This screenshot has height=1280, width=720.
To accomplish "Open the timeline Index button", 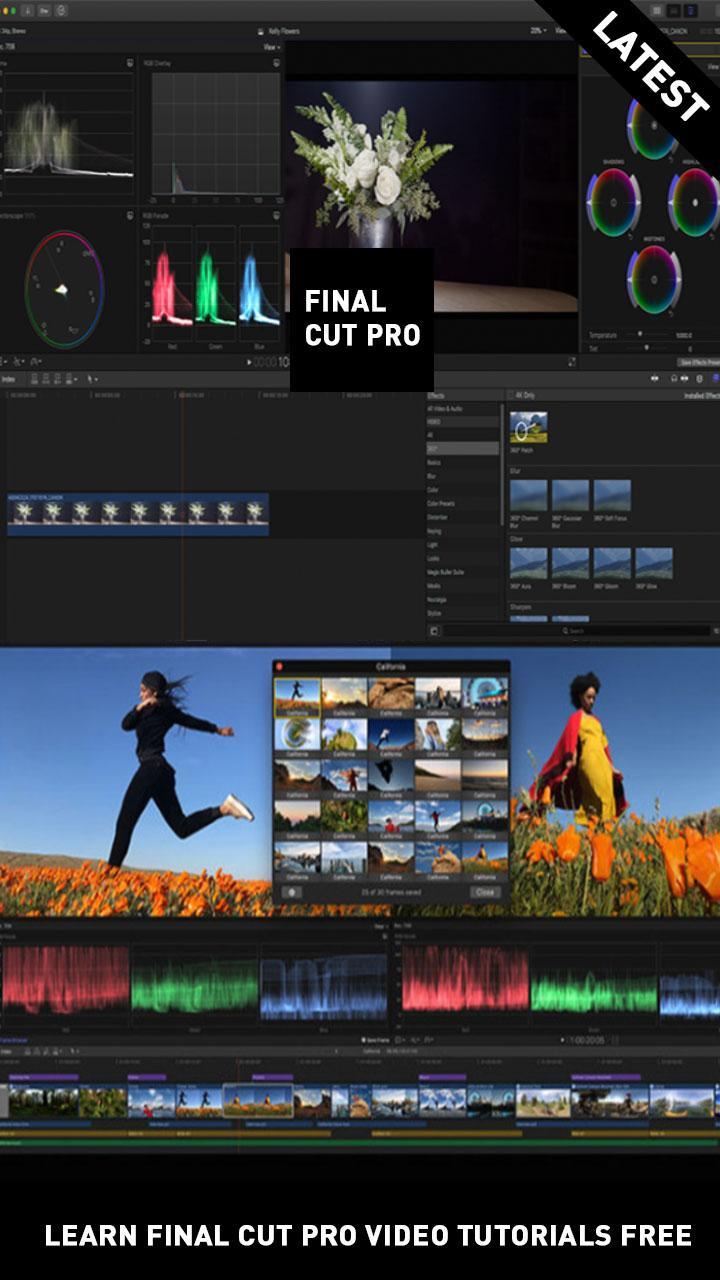I will coord(9,379).
